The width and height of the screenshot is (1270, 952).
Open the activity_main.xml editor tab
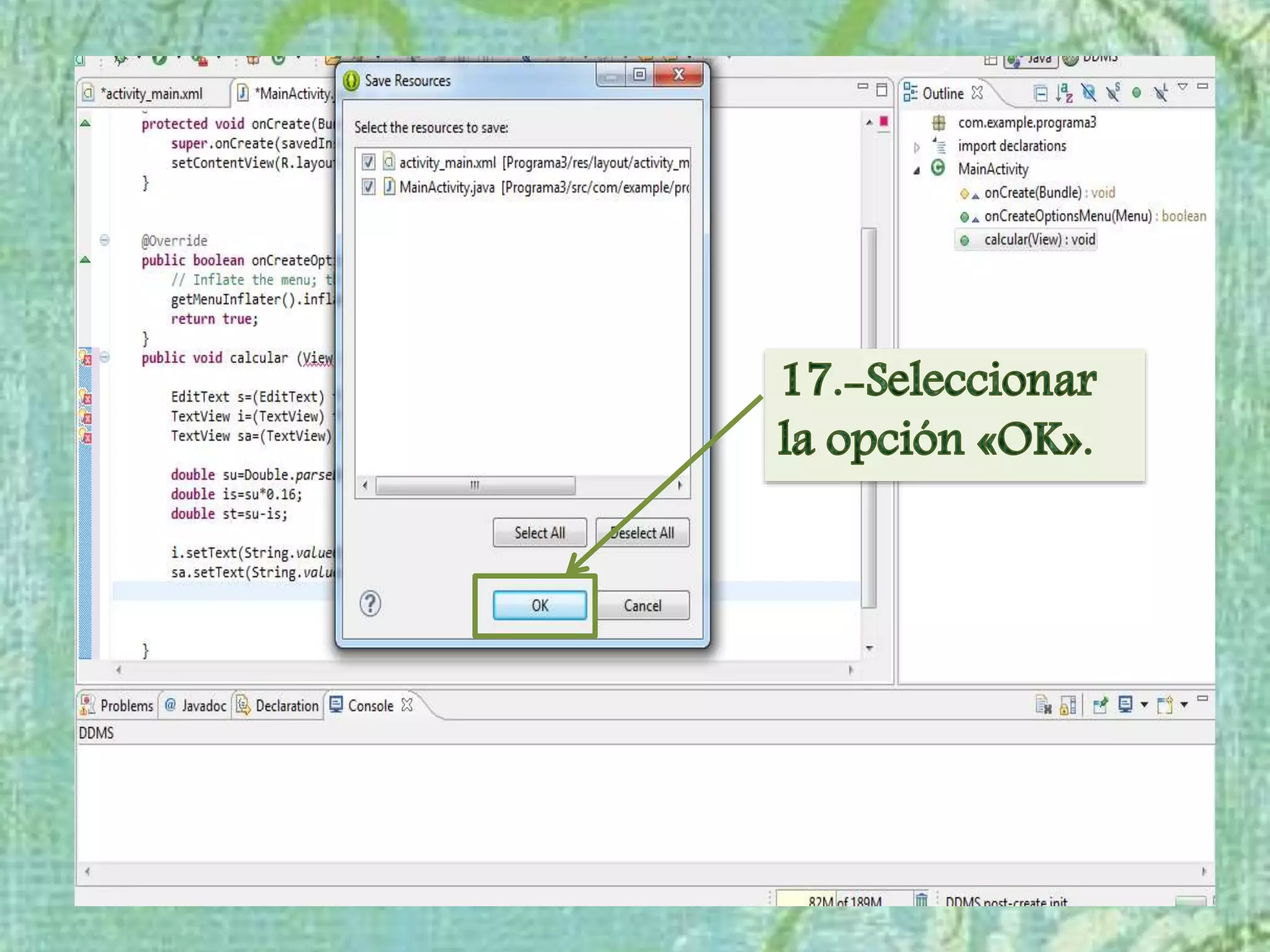coord(153,94)
